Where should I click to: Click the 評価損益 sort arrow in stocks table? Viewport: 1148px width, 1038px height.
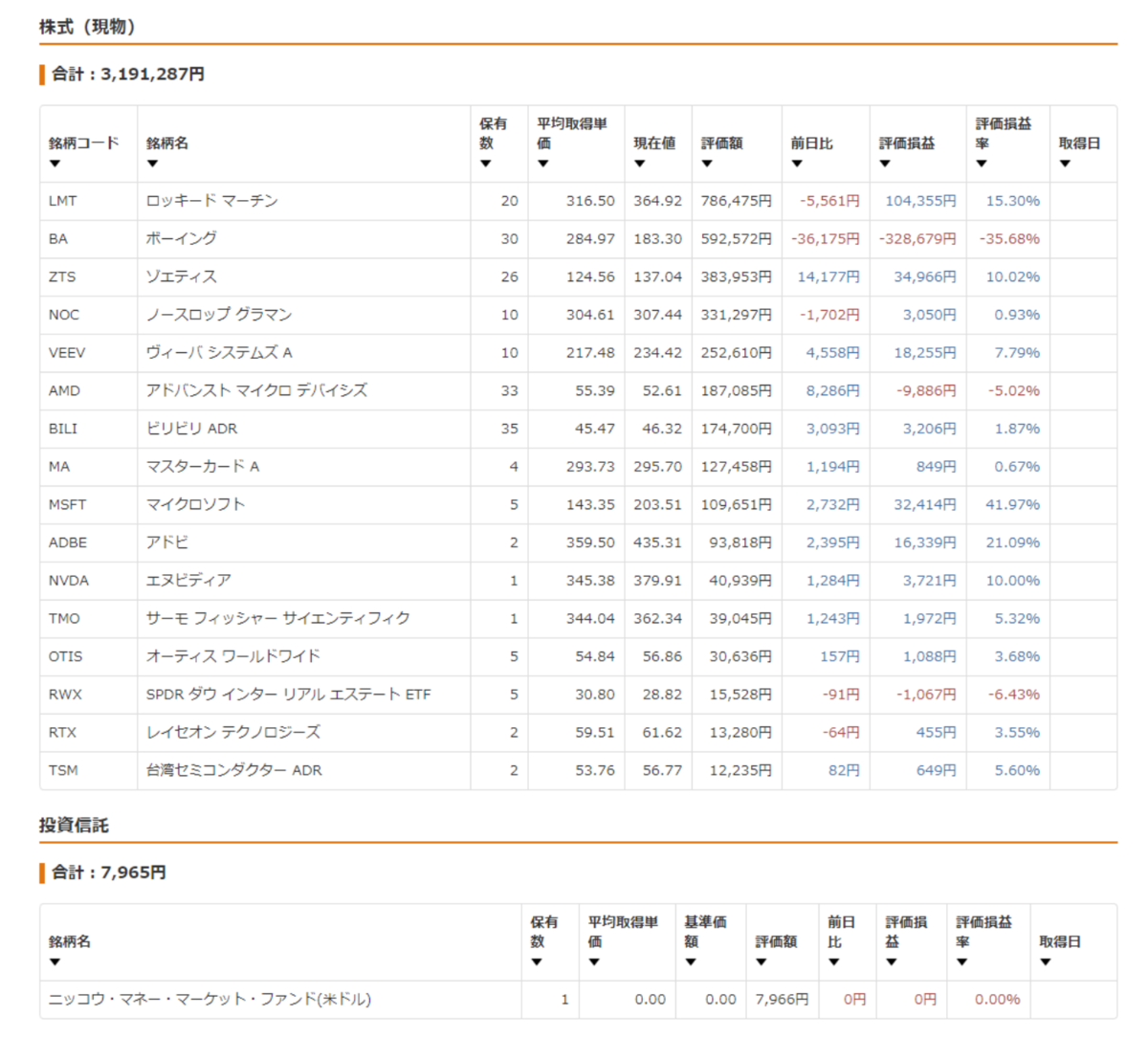point(885,164)
